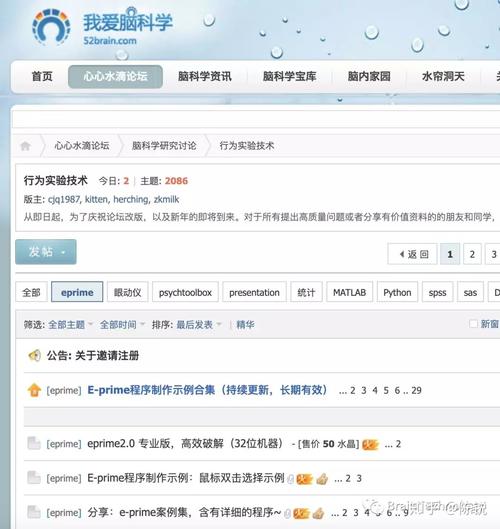Viewport: 500px width, 529px height.
Task: Select the sas category tab
Action: pos(470,292)
